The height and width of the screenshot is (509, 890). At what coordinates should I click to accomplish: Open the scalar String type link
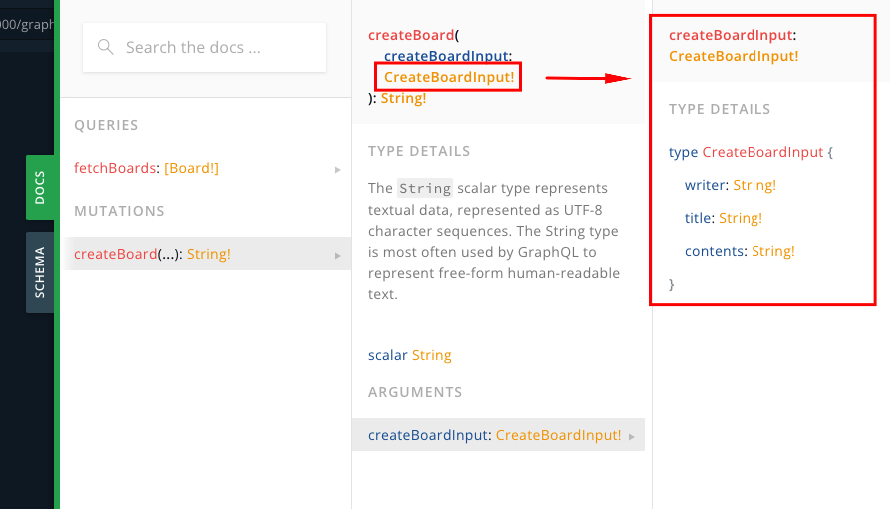click(431, 355)
